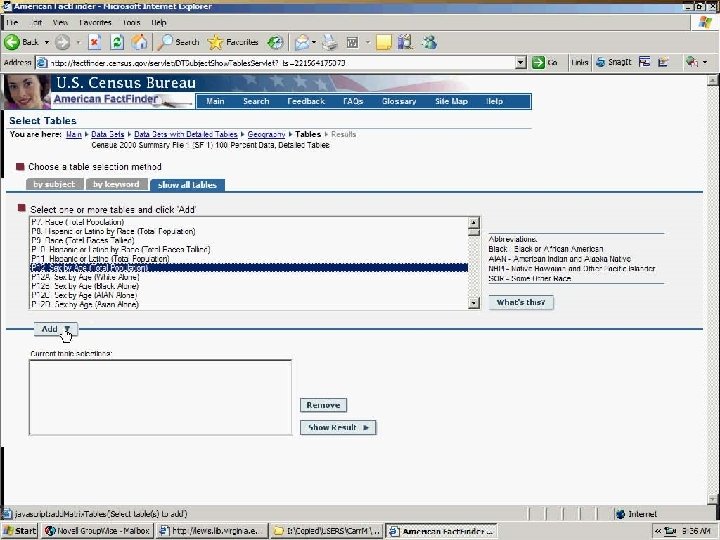
Task: Click table list scroll down arrow
Action: click(x=473, y=303)
